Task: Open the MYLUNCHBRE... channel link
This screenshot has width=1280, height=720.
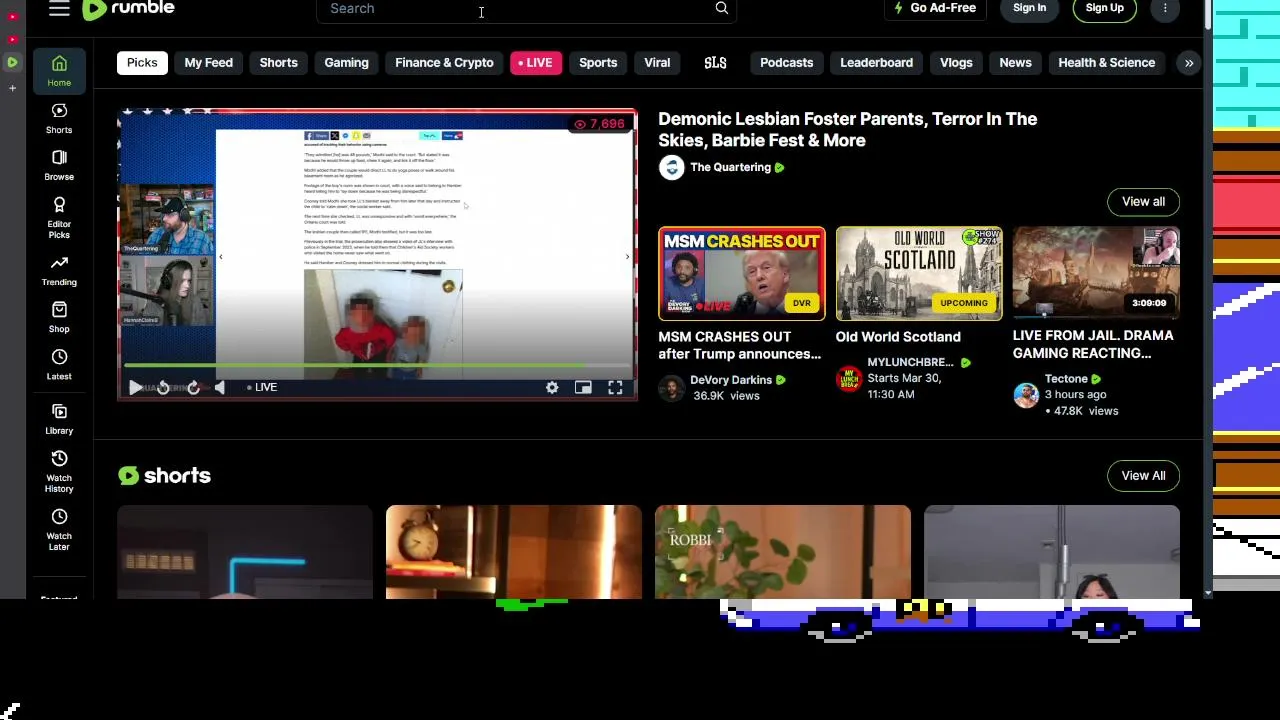Action: [910, 362]
